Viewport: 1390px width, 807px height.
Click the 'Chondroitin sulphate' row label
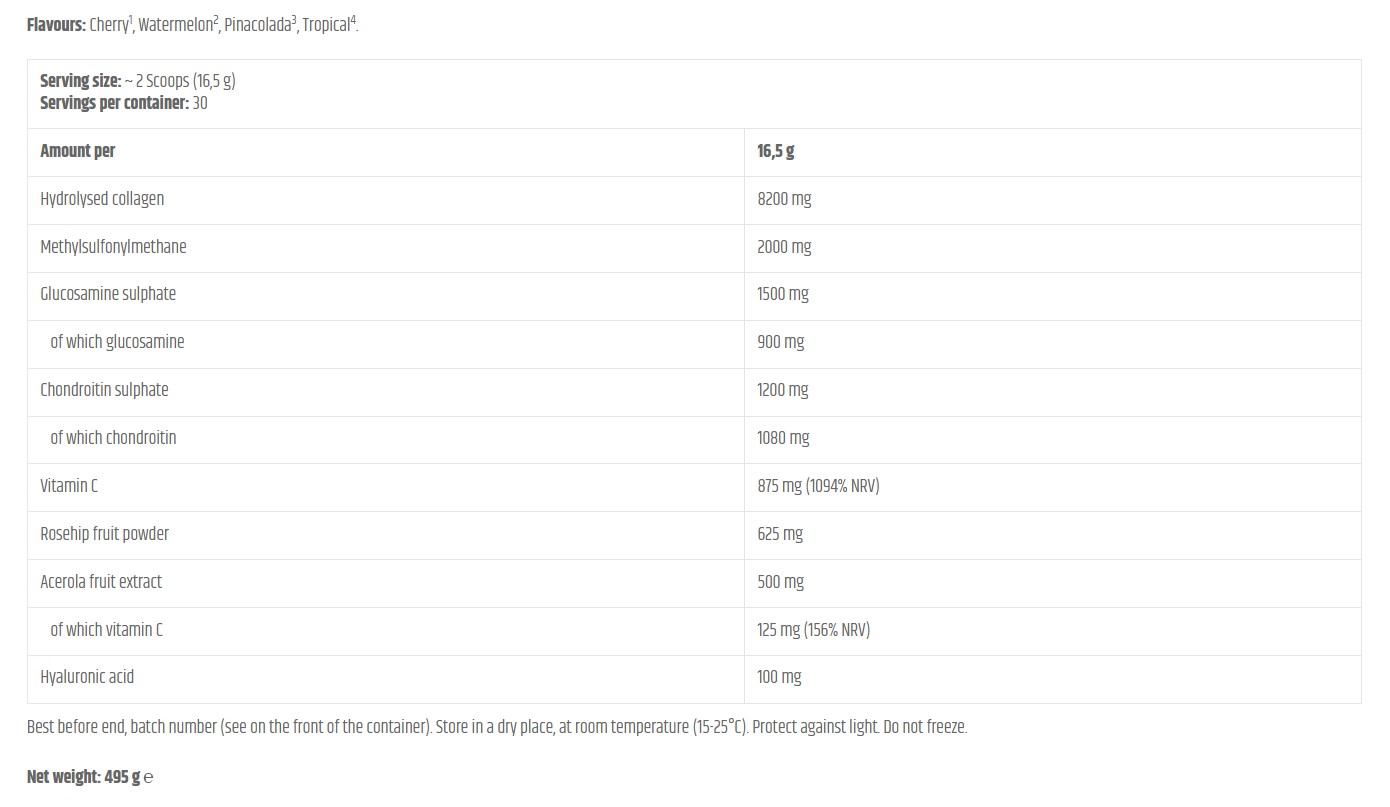(104, 390)
